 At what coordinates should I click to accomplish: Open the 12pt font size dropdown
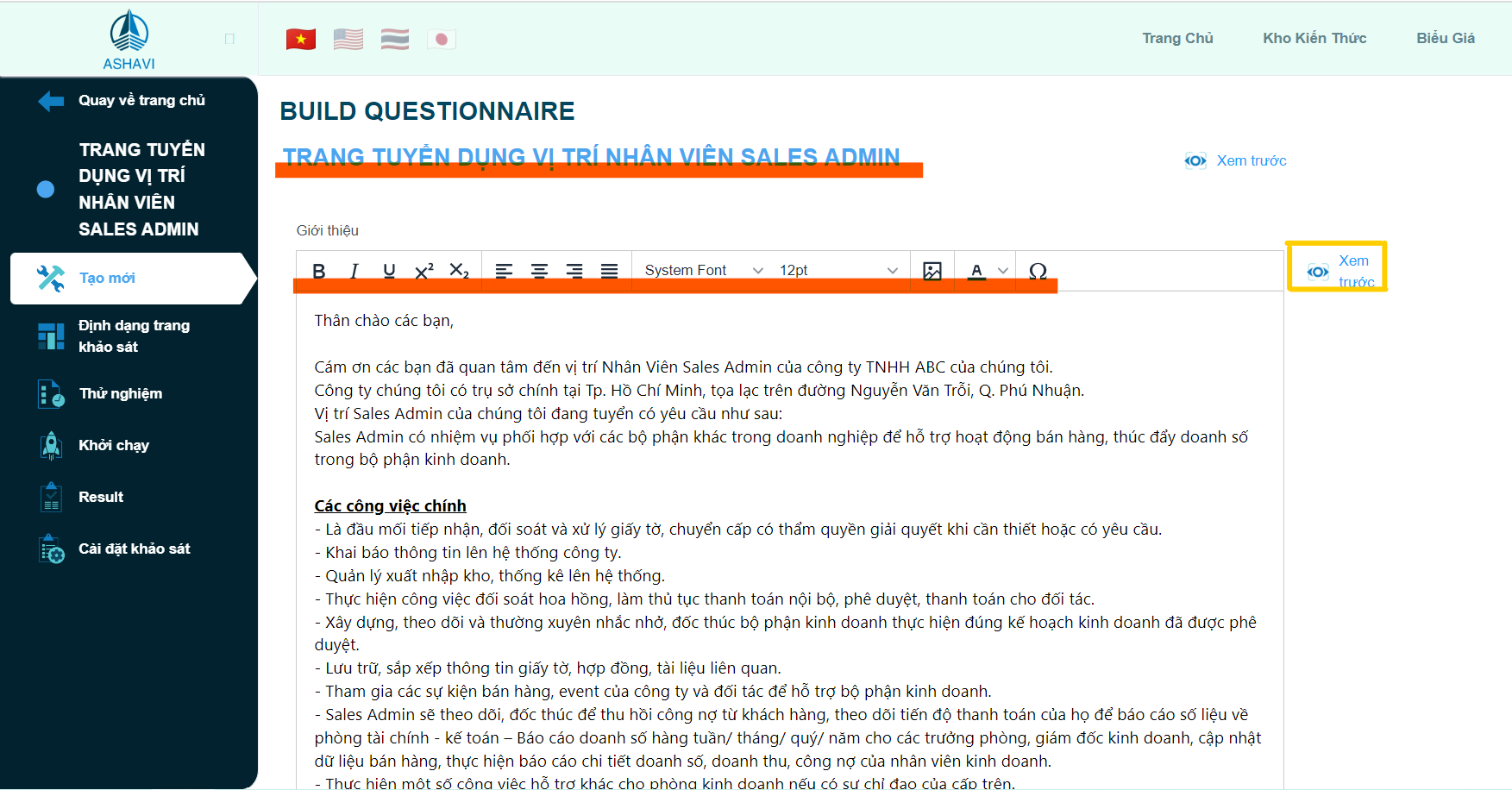click(x=838, y=271)
